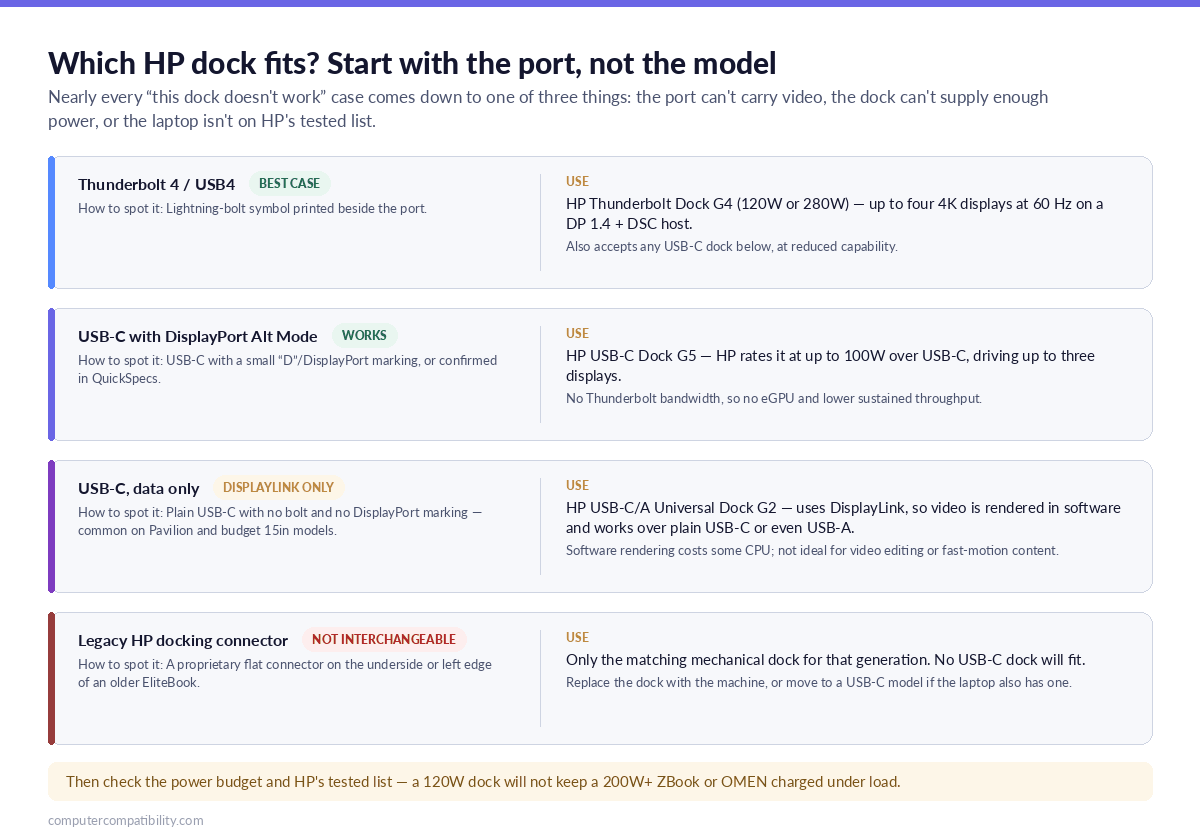Click the software rendering CPU cost note
Viewport: 1200px width, 830px height.
(812, 550)
